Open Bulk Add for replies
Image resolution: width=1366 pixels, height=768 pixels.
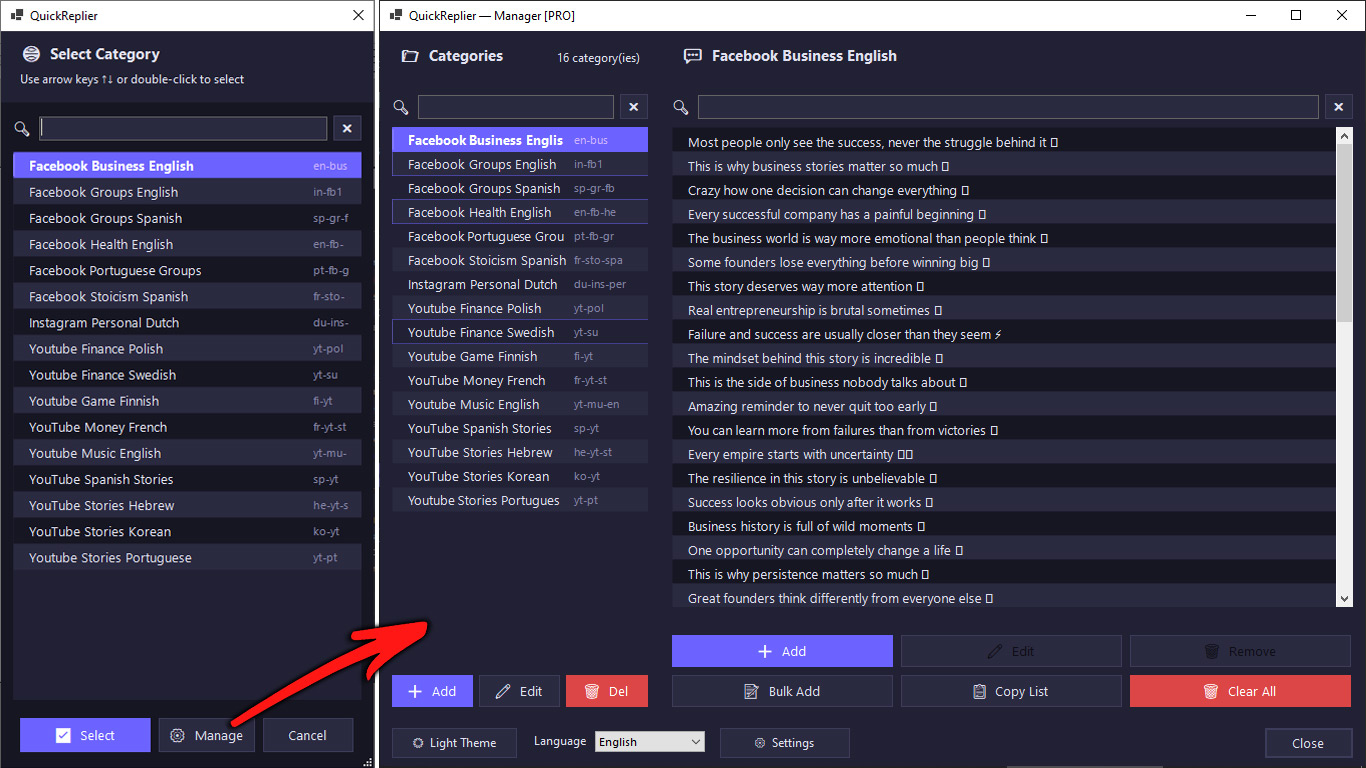tap(782, 691)
